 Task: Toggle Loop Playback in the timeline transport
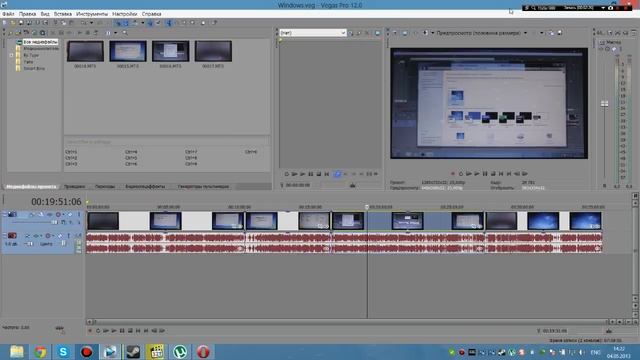[x=98, y=331]
